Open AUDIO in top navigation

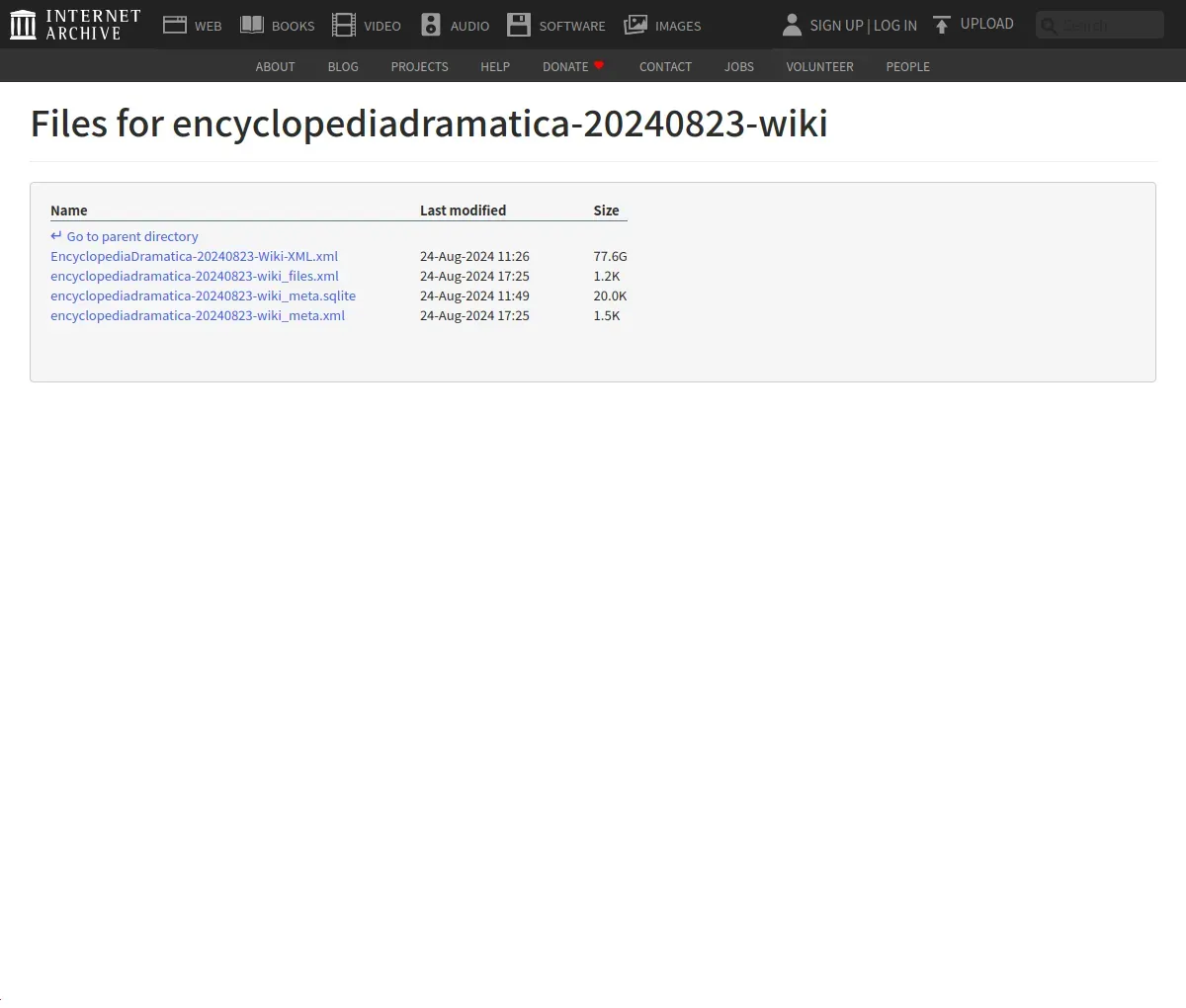coord(469,27)
